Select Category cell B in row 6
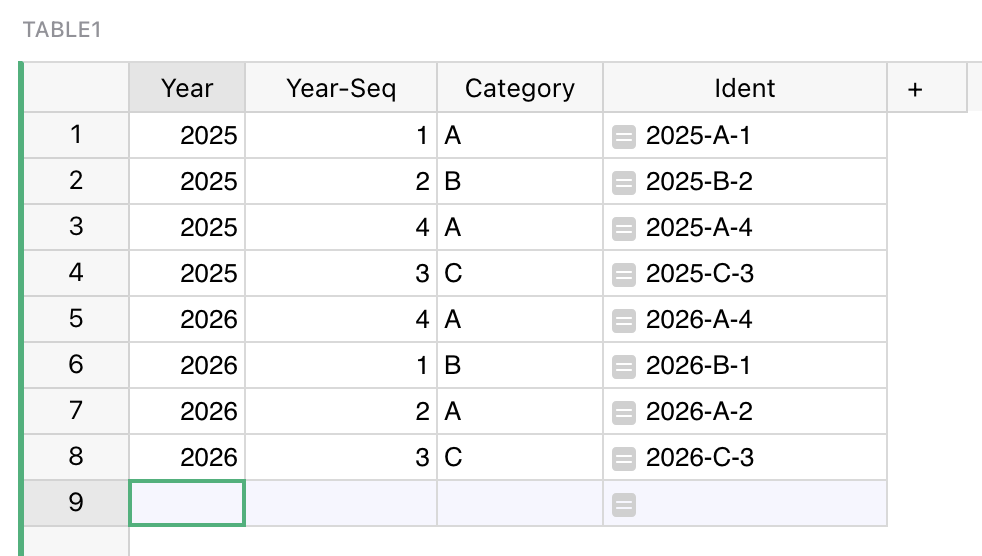The height and width of the screenshot is (556, 982). [x=520, y=366]
